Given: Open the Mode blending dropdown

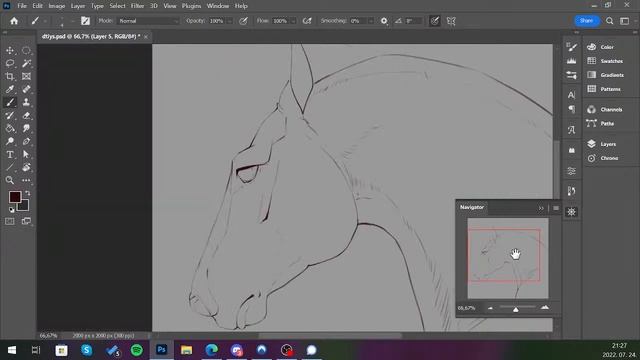Looking at the screenshot, I should point(148,21).
